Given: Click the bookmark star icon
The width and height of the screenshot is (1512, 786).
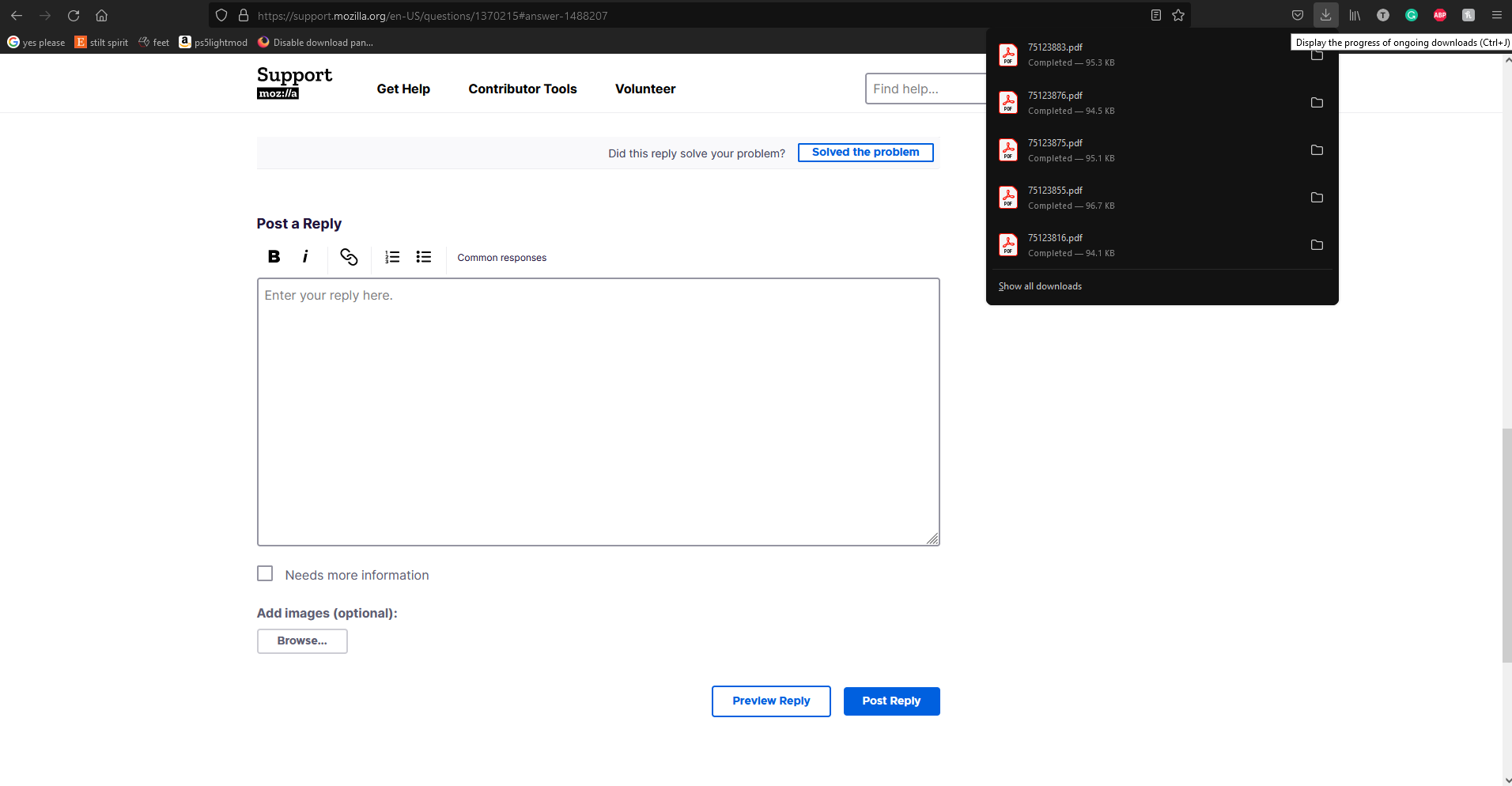Looking at the screenshot, I should tap(1178, 15).
